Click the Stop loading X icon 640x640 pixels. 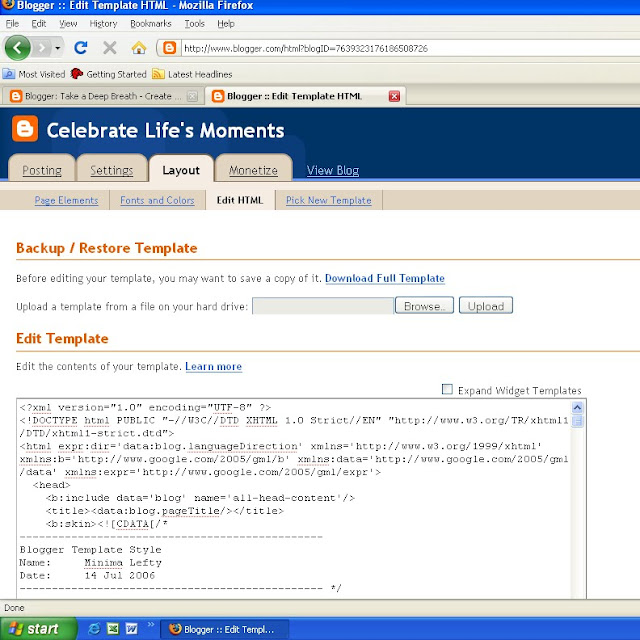coord(109,48)
